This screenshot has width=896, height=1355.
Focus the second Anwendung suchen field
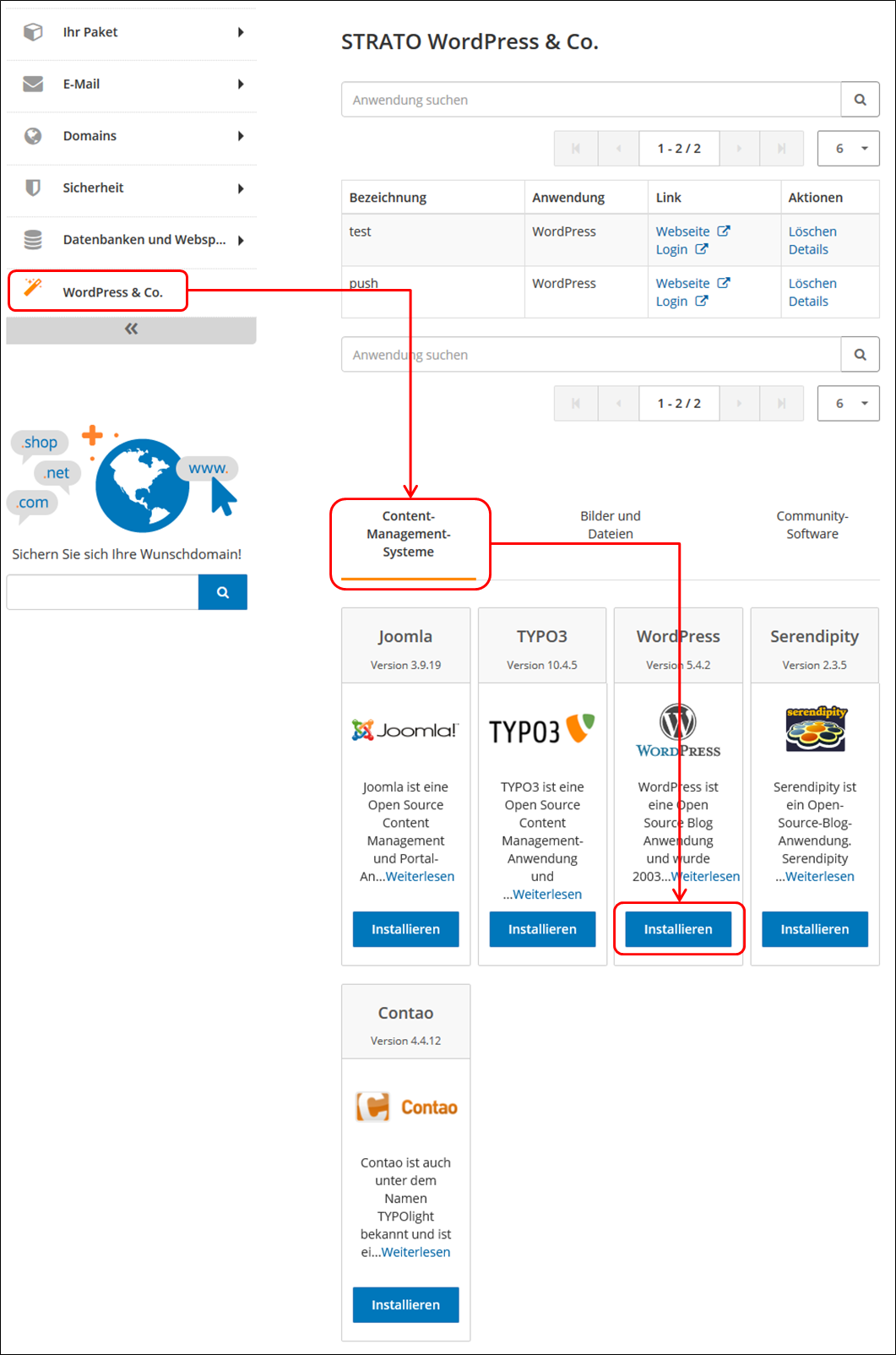click(x=591, y=355)
